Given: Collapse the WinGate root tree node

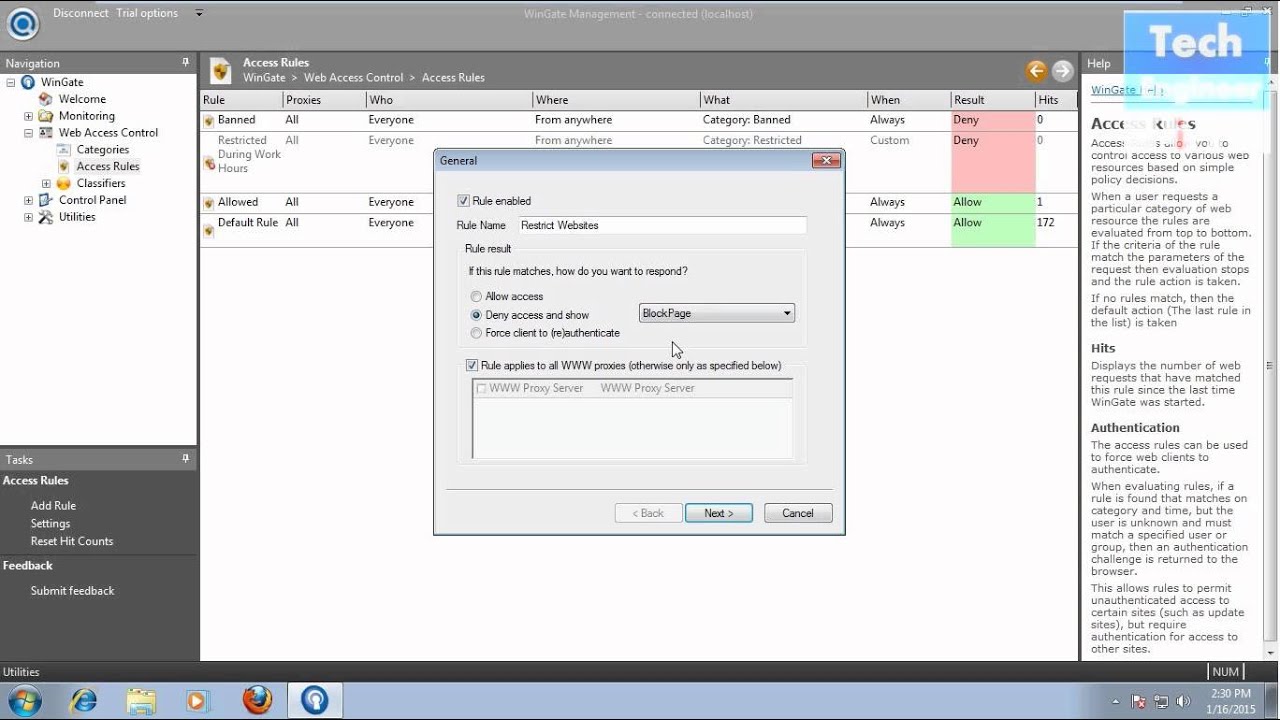Looking at the screenshot, I should pos(11,82).
